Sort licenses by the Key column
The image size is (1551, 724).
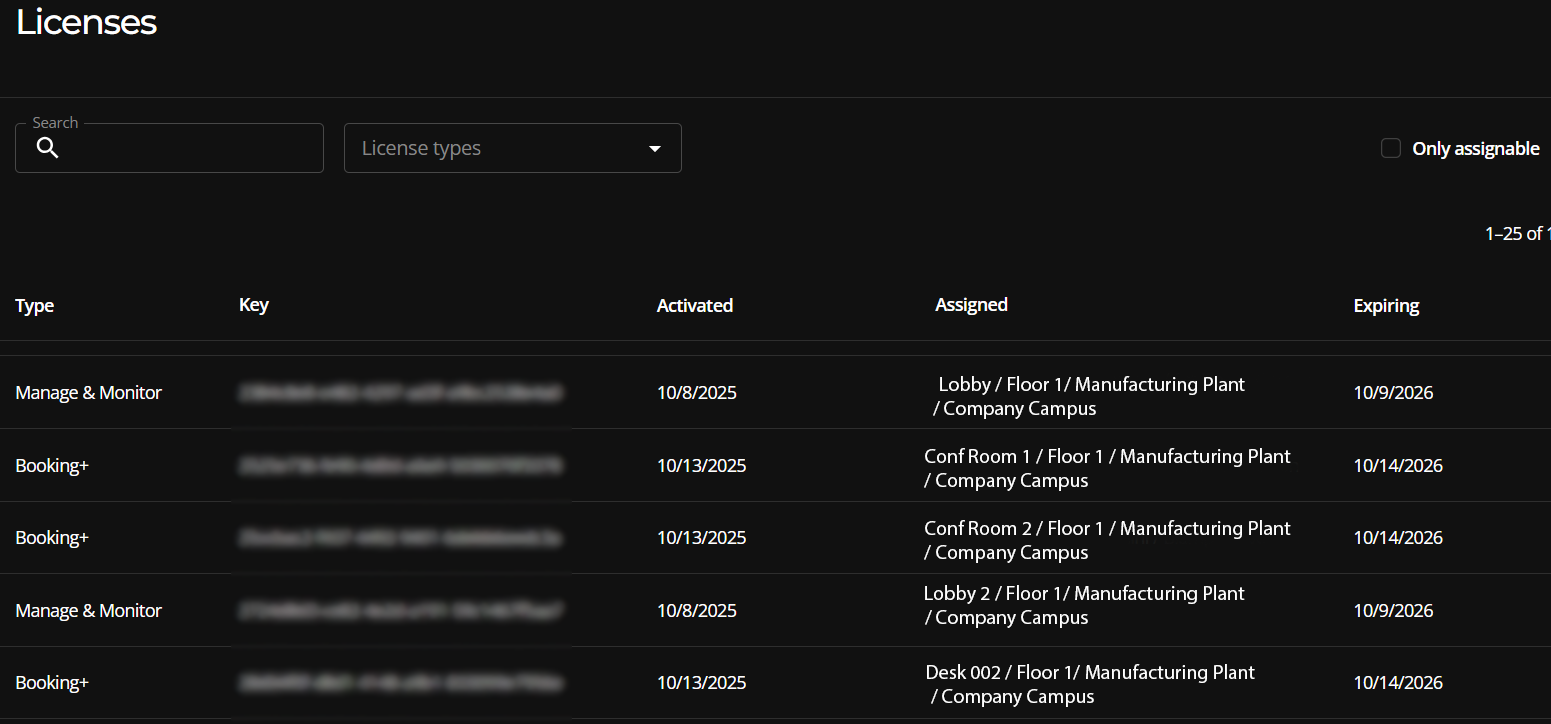click(x=253, y=305)
